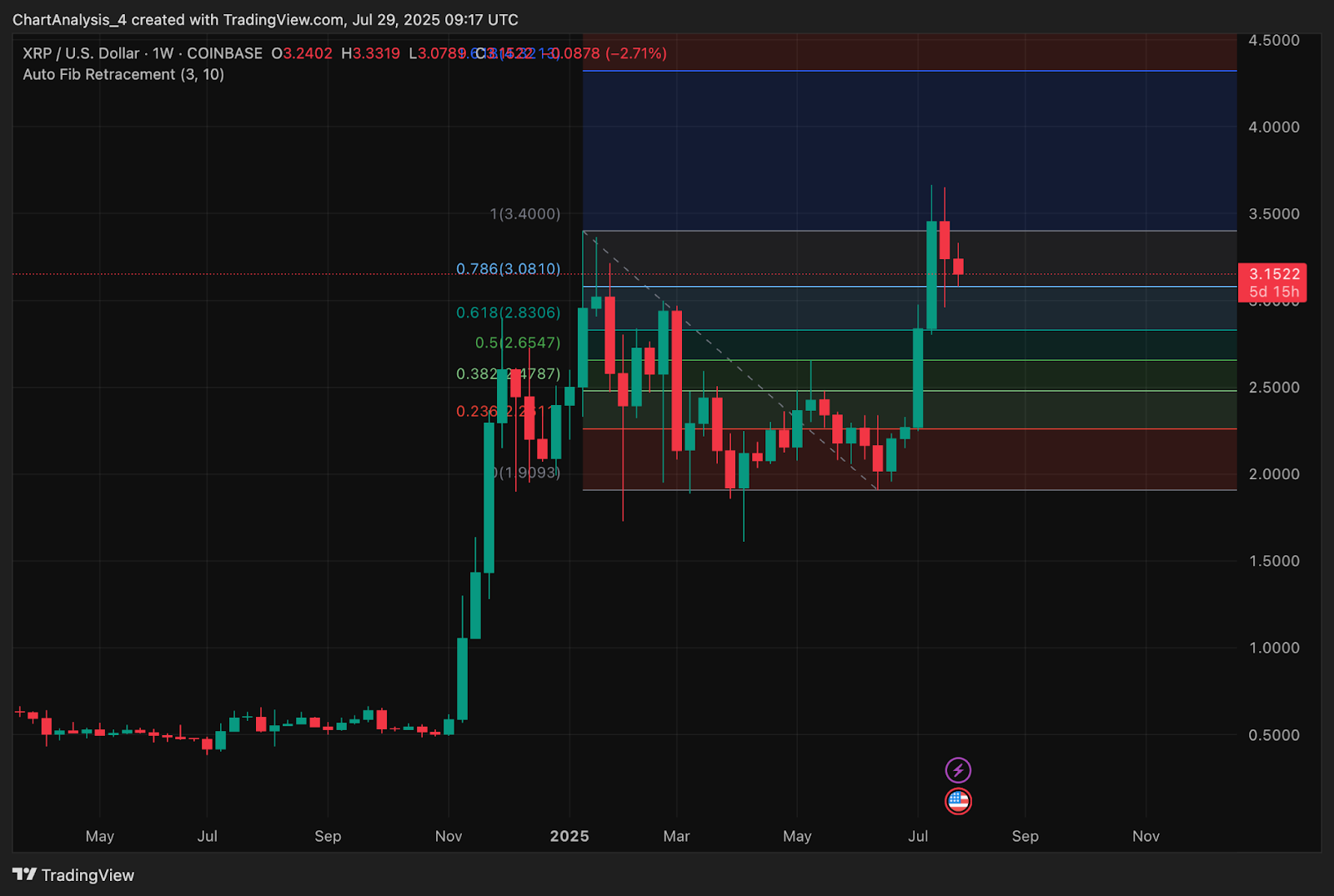Select the 1(3.4000) Fib level label

pos(524,214)
